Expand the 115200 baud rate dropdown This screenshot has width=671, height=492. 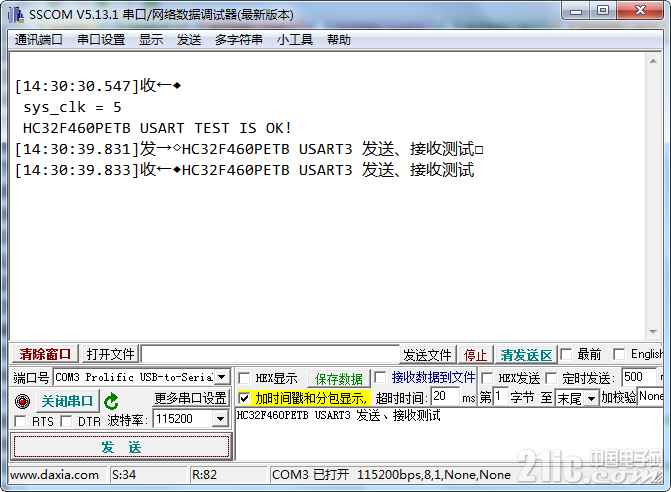click(x=220, y=418)
